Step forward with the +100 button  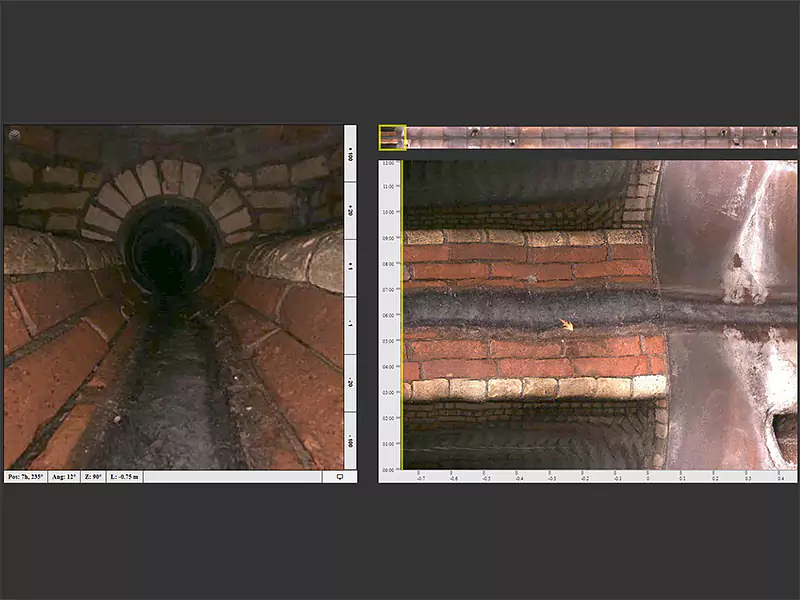[x=351, y=154]
